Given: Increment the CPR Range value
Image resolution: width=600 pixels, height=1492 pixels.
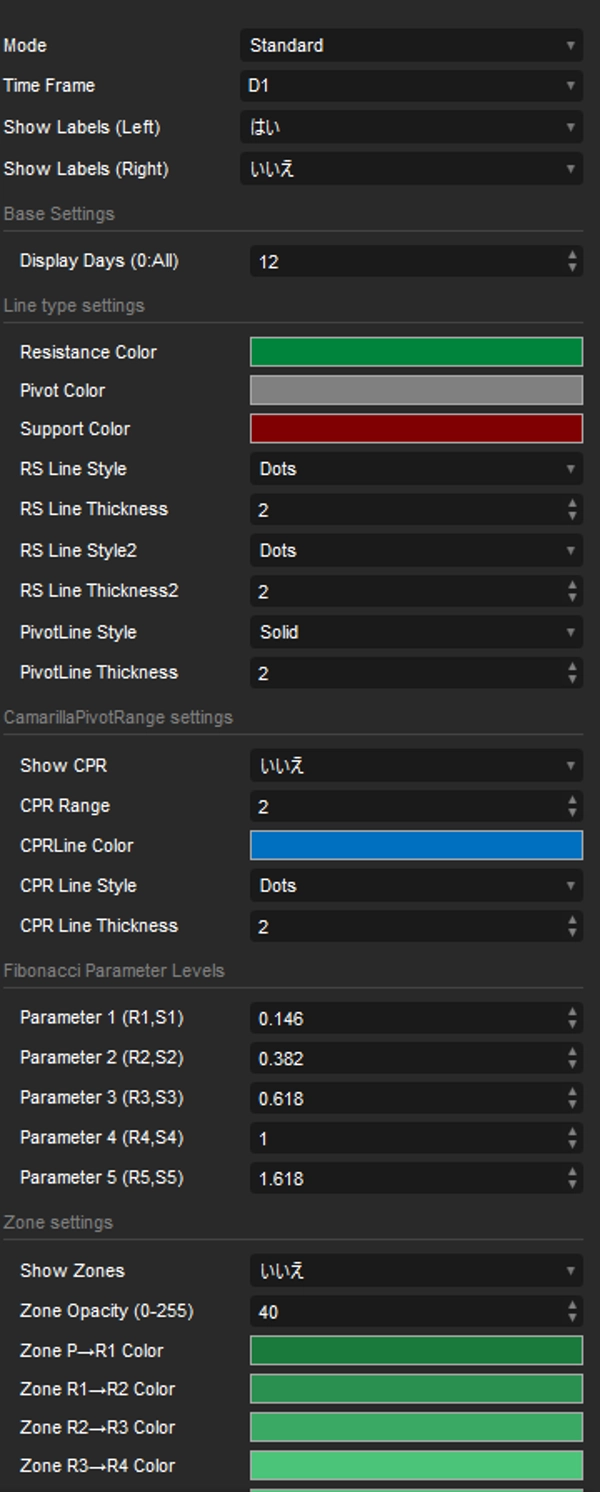Looking at the screenshot, I should (x=572, y=799).
